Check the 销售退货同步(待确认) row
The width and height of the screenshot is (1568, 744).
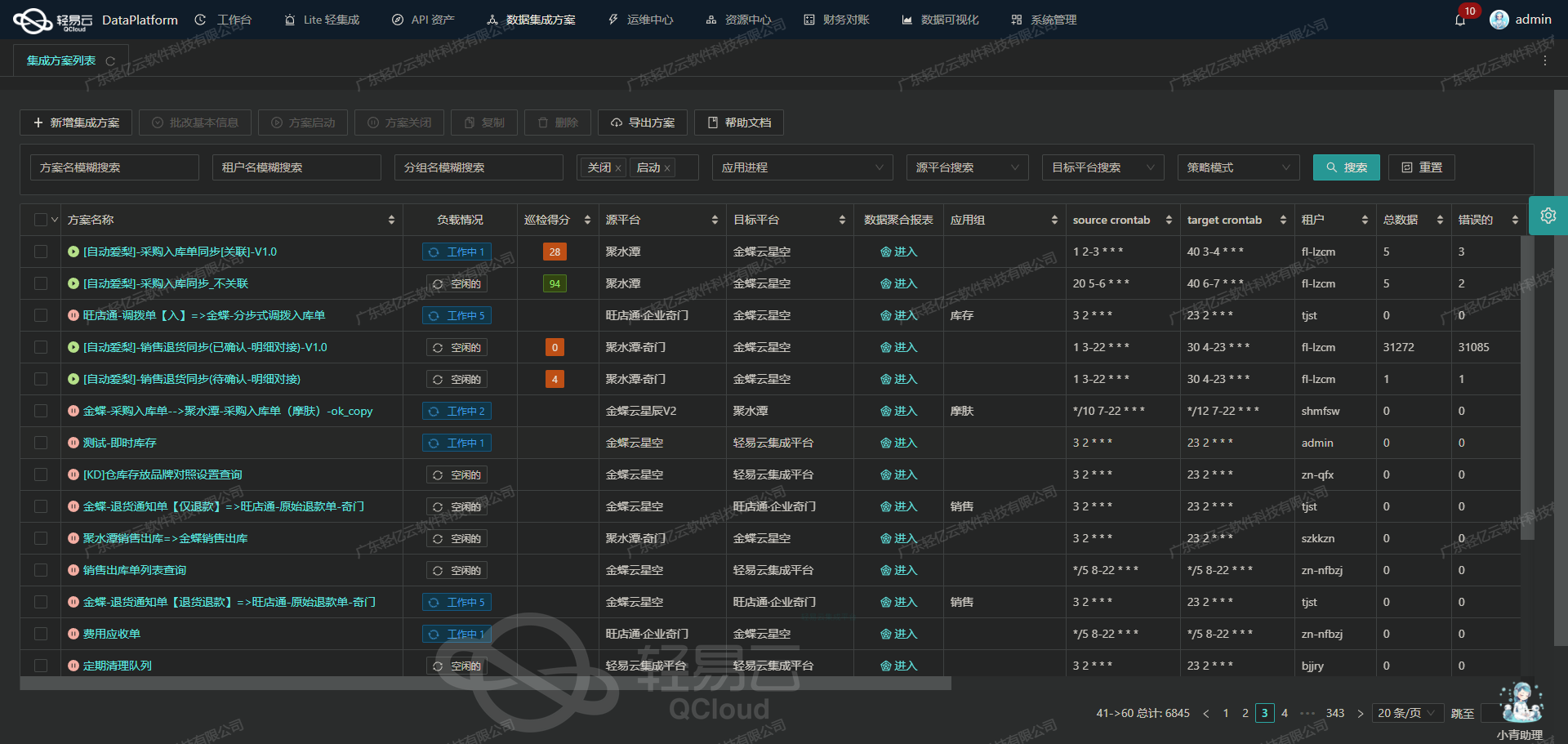(41, 379)
